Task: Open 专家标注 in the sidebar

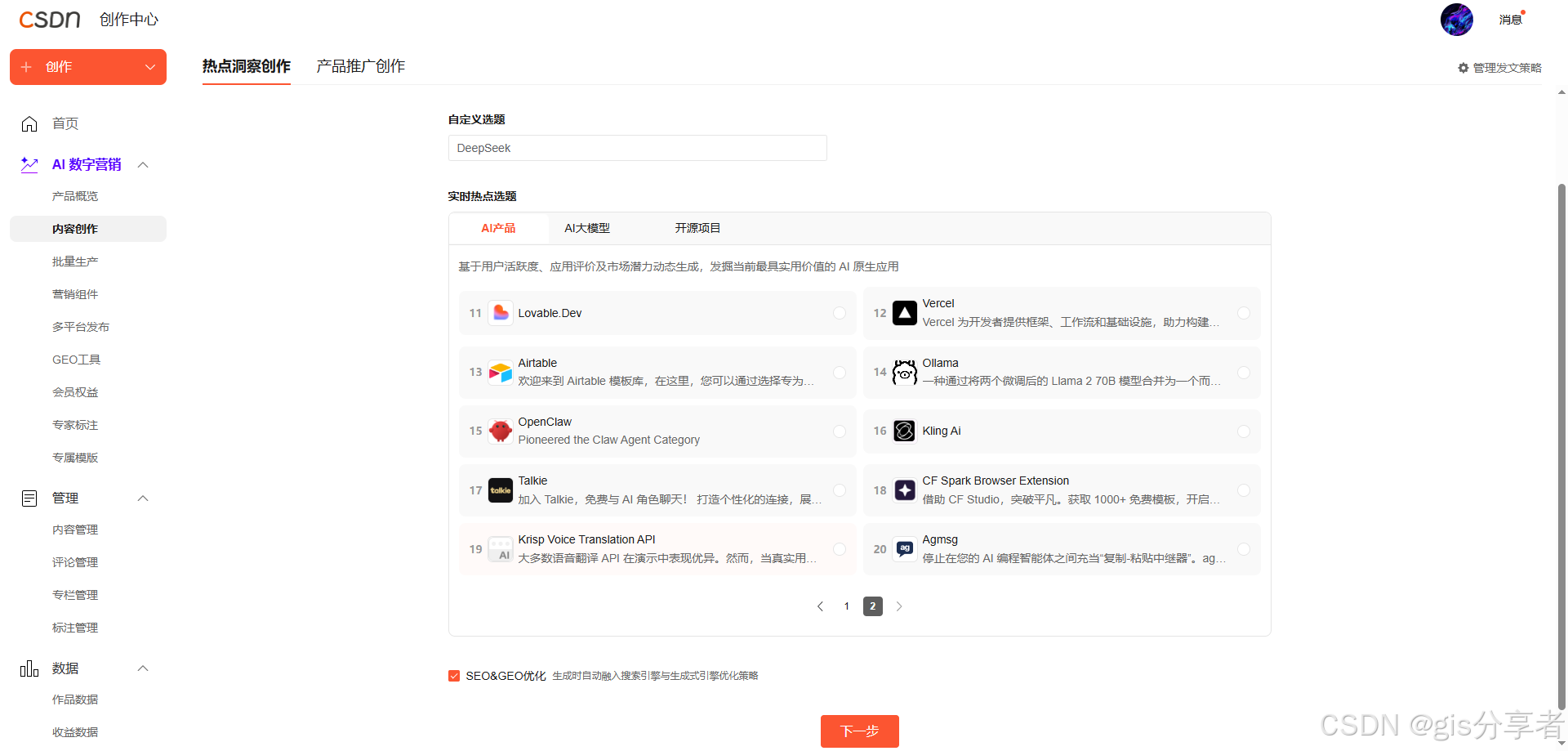Action: click(75, 425)
